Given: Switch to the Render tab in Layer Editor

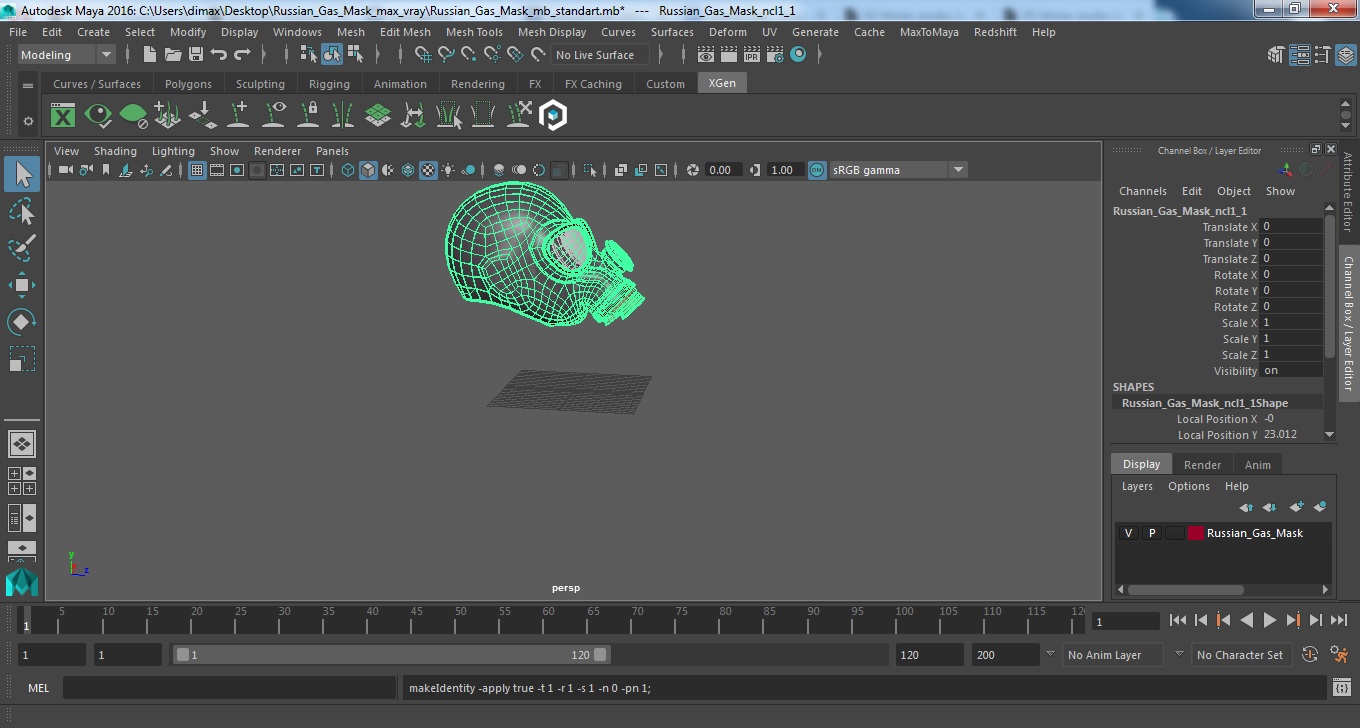Looking at the screenshot, I should click(1202, 465).
